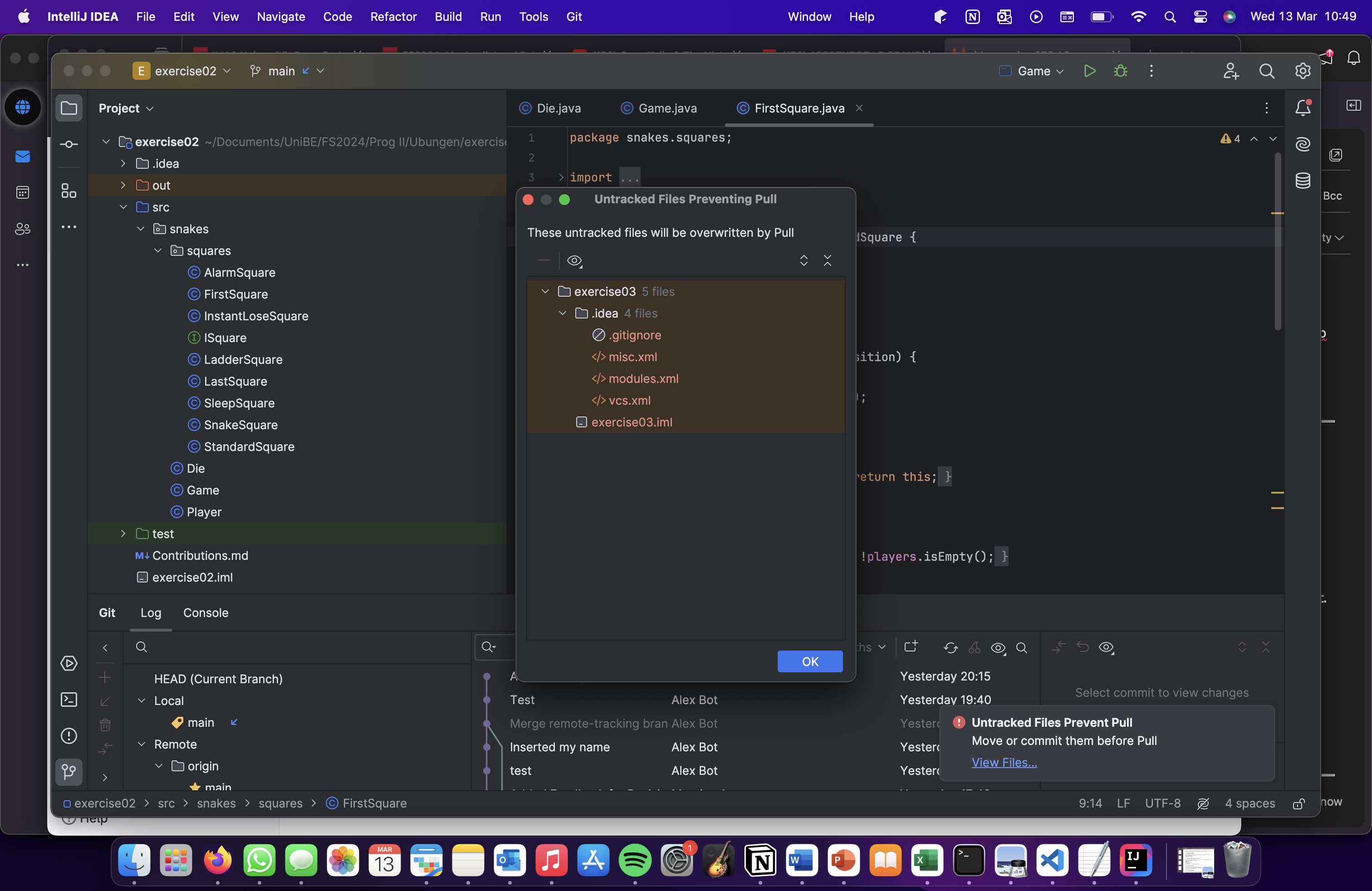The image size is (1372, 891).
Task: Expand folded import statement in editor
Action: point(560,177)
